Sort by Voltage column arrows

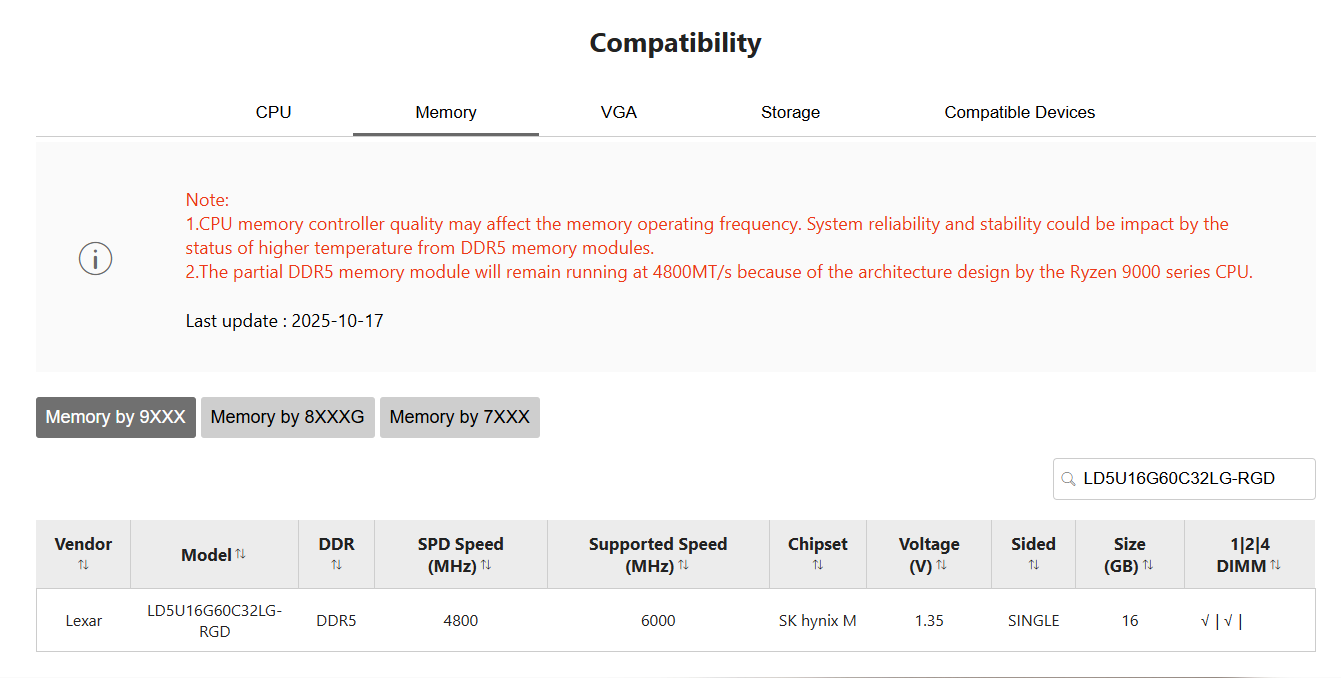[942, 565]
